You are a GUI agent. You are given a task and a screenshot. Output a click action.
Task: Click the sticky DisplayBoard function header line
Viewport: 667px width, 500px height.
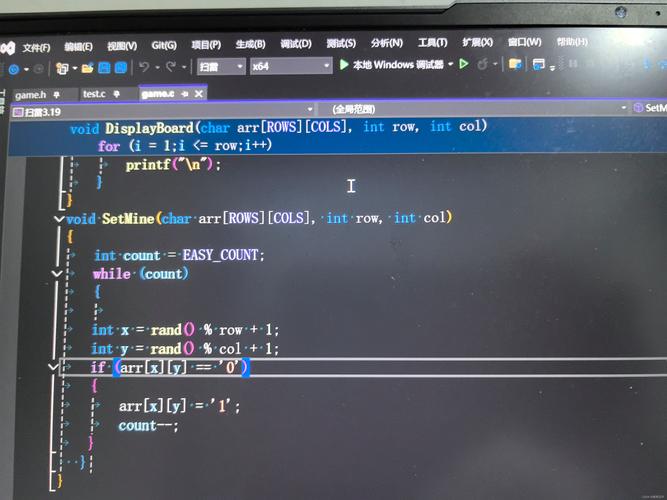tap(279, 127)
